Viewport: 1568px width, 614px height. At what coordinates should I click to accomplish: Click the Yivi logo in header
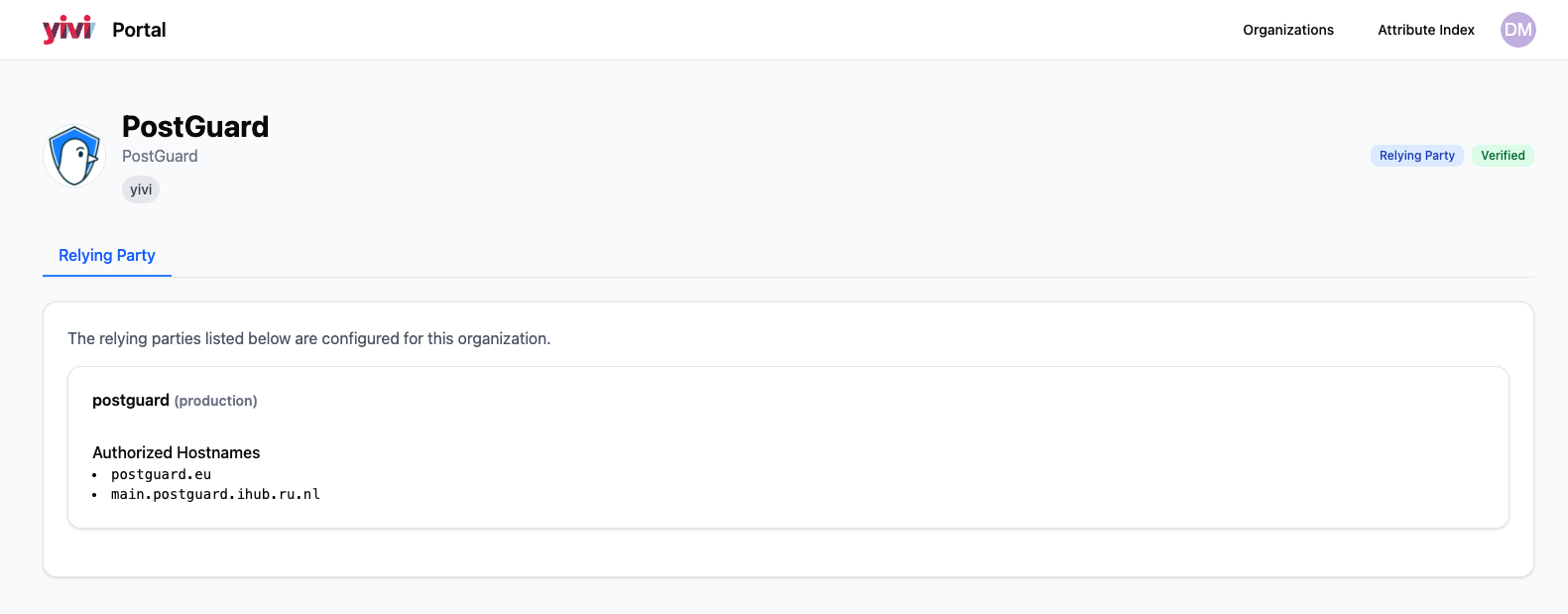(68, 30)
